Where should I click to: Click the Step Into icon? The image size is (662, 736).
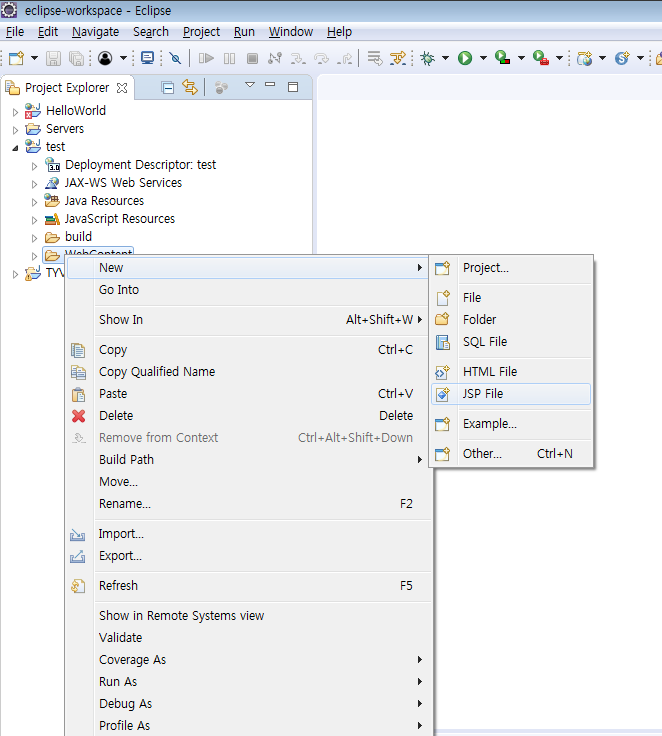[298, 58]
